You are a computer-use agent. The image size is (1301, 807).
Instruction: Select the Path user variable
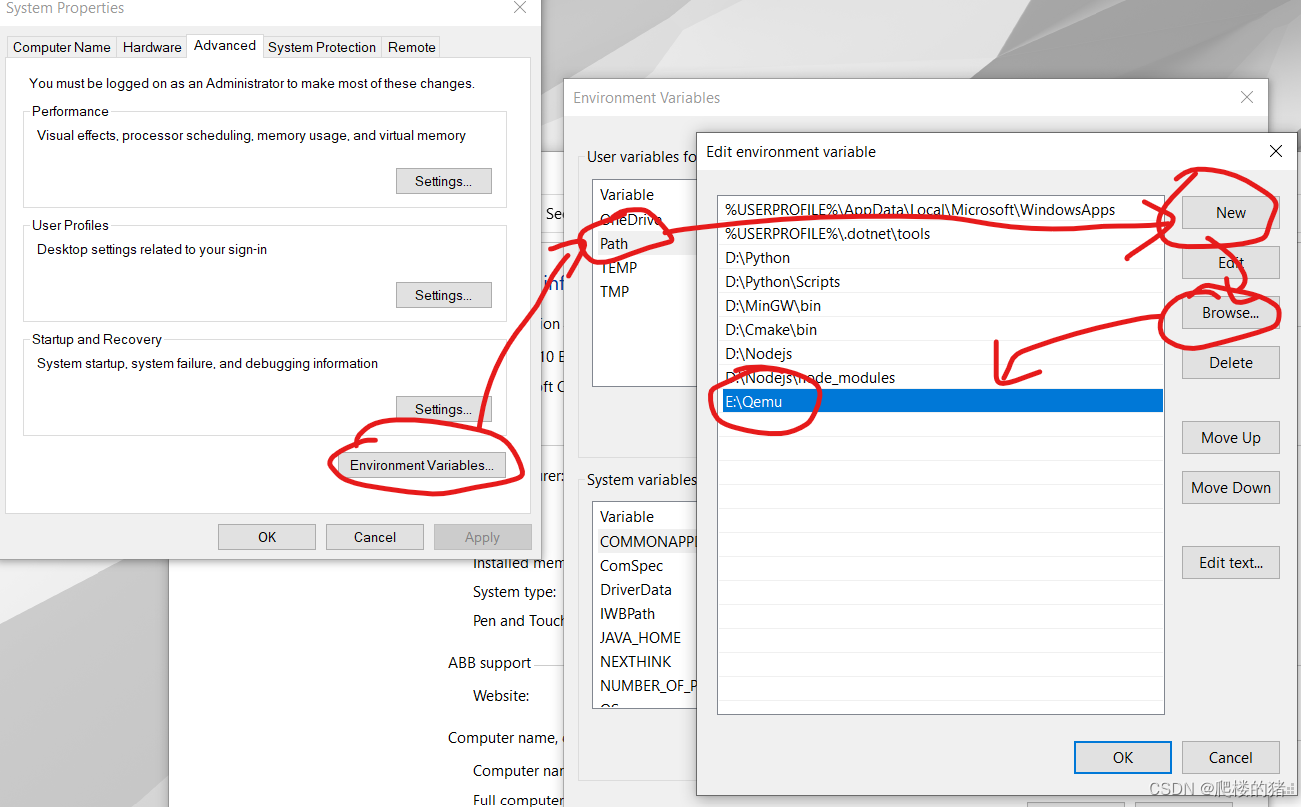pyautogui.click(x=644, y=243)
